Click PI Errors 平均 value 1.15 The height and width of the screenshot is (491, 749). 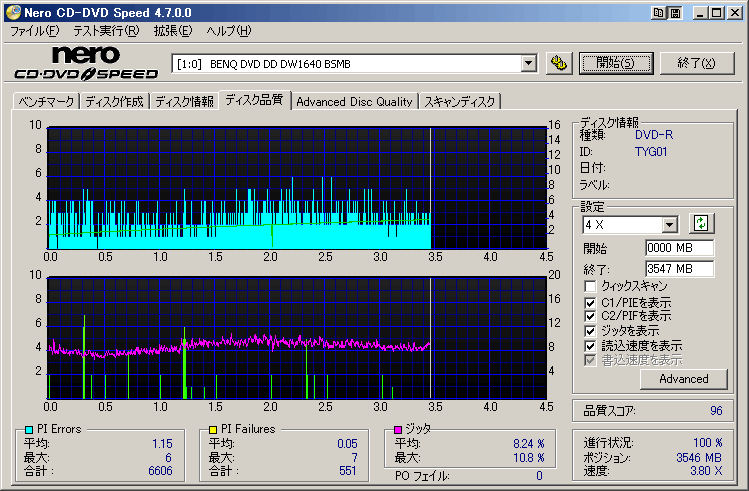click(162, 444)
